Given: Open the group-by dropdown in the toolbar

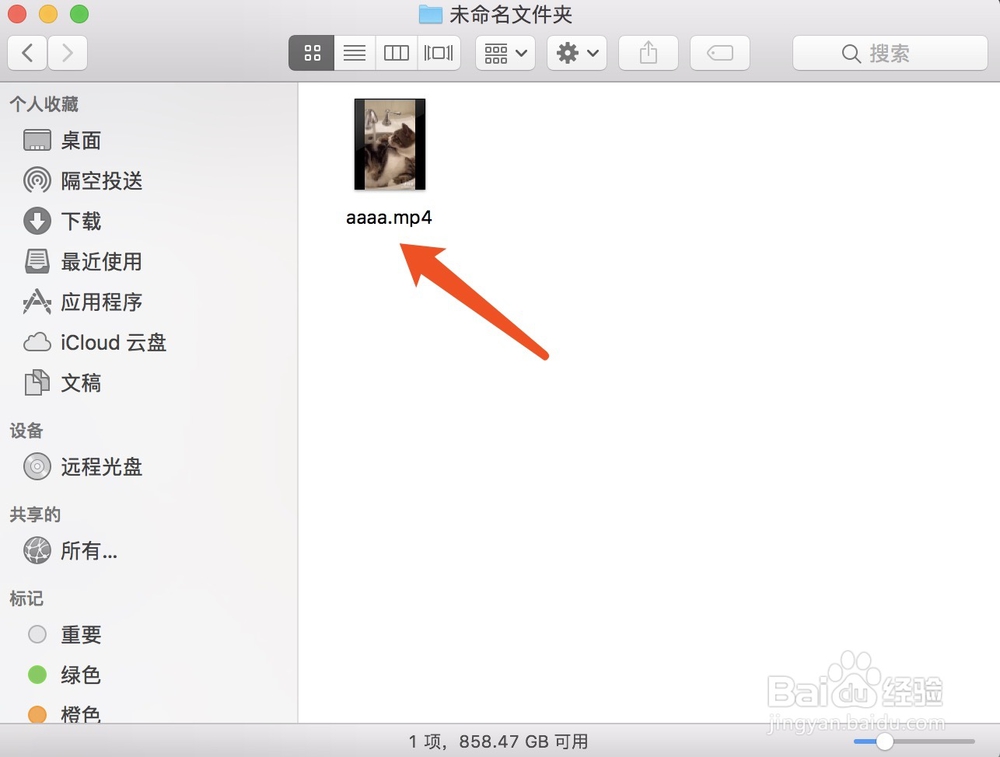Looking at the screenshot, I should [x=504, y=52].
